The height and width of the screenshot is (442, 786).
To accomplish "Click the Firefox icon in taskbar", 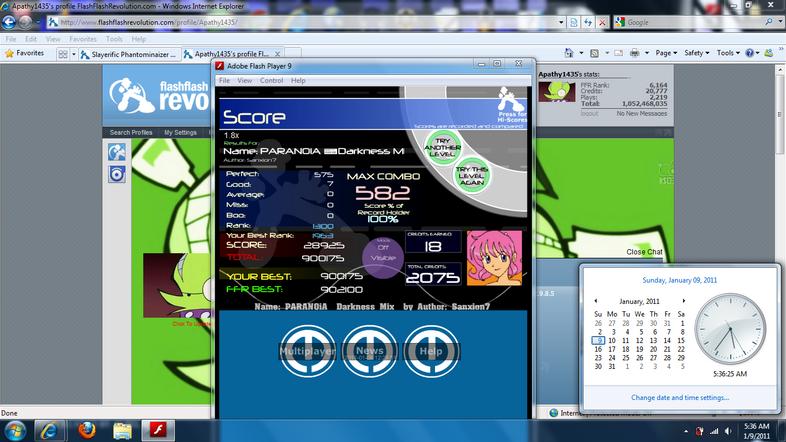I will pos(87,430).
